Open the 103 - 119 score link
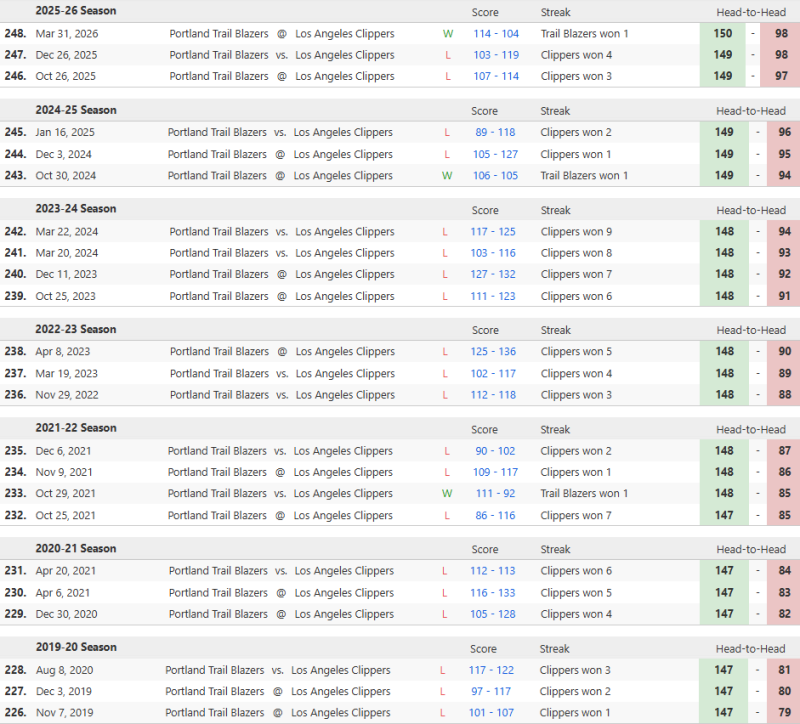The width and height of the screenshot is (800, 724). (496, 55)
